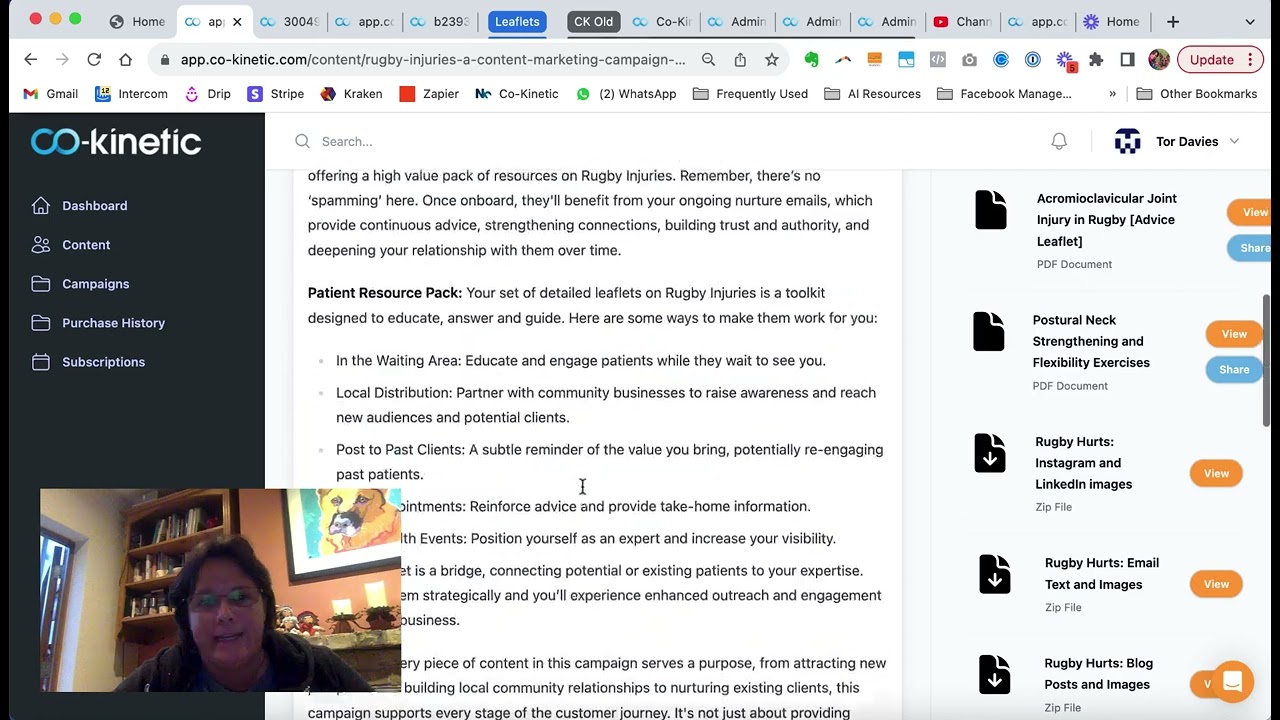Click the address bar URL
This screenshot has width=1280, height=720.
[433, 60]
